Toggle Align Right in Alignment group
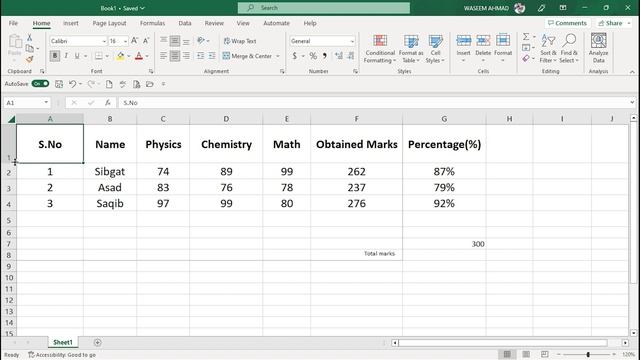640x360 pixels. (x=186, y=56)
